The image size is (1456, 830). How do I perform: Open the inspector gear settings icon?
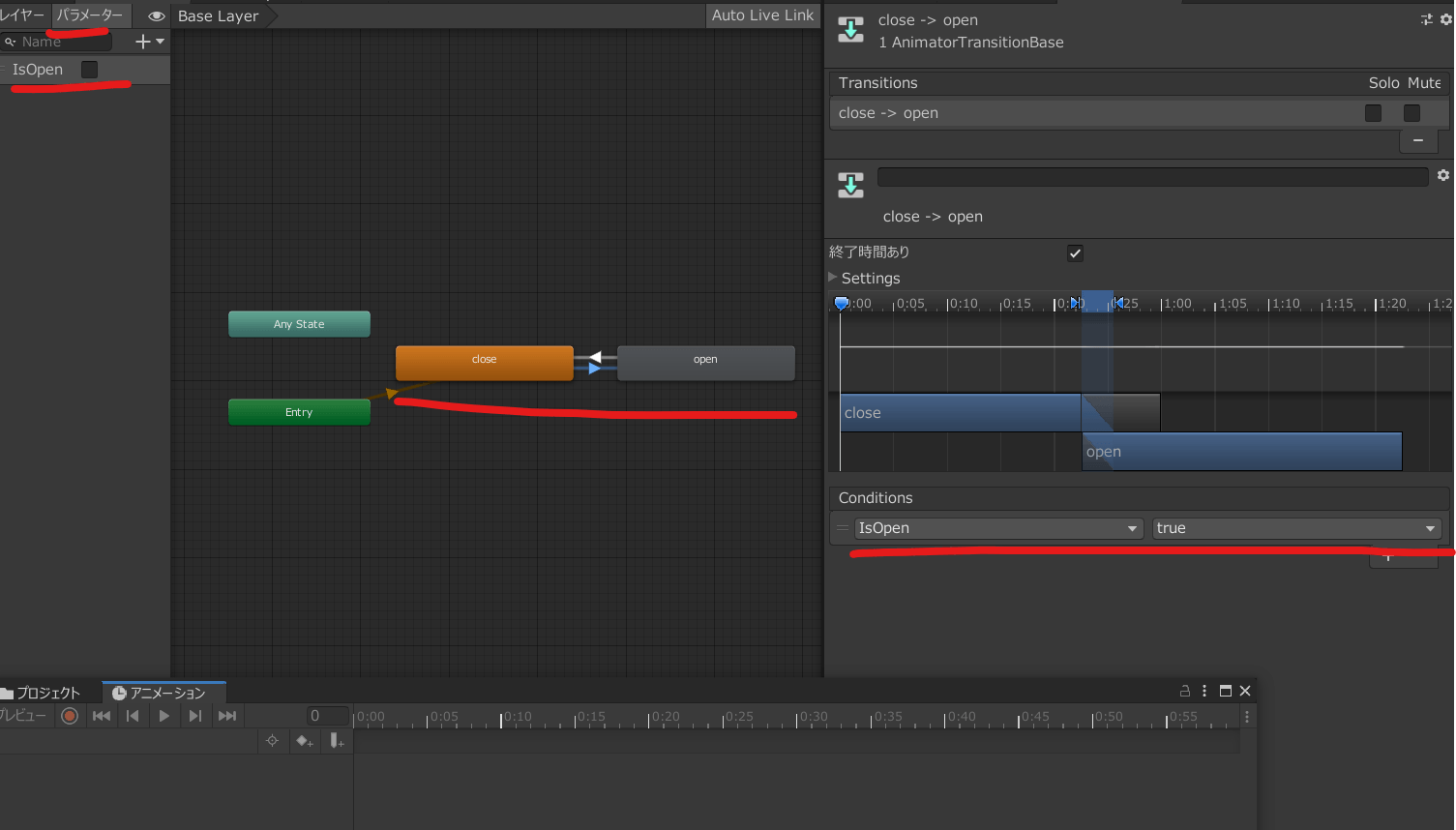point(1446,19)
